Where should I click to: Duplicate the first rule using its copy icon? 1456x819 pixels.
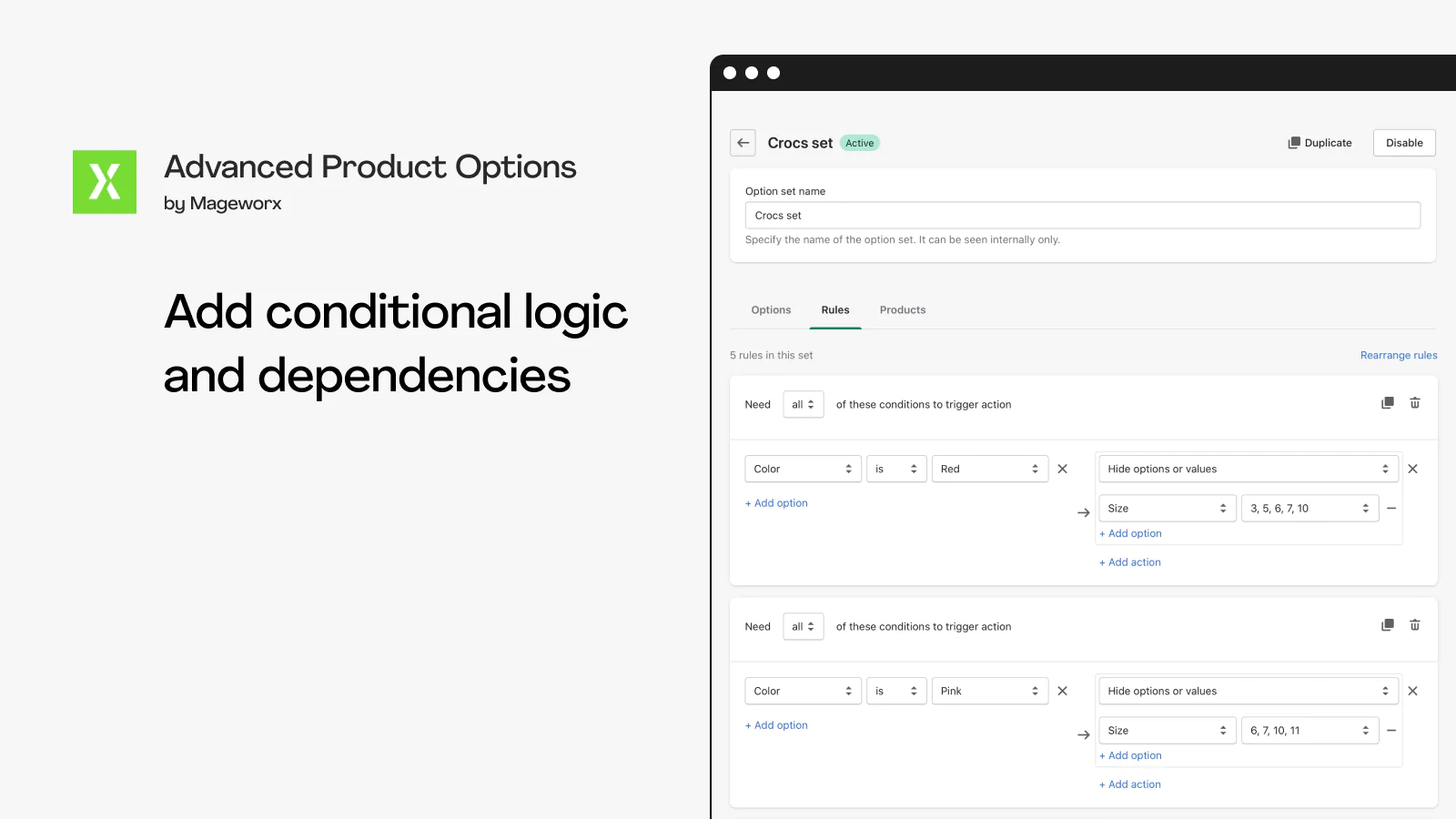tap(1387, 403)
